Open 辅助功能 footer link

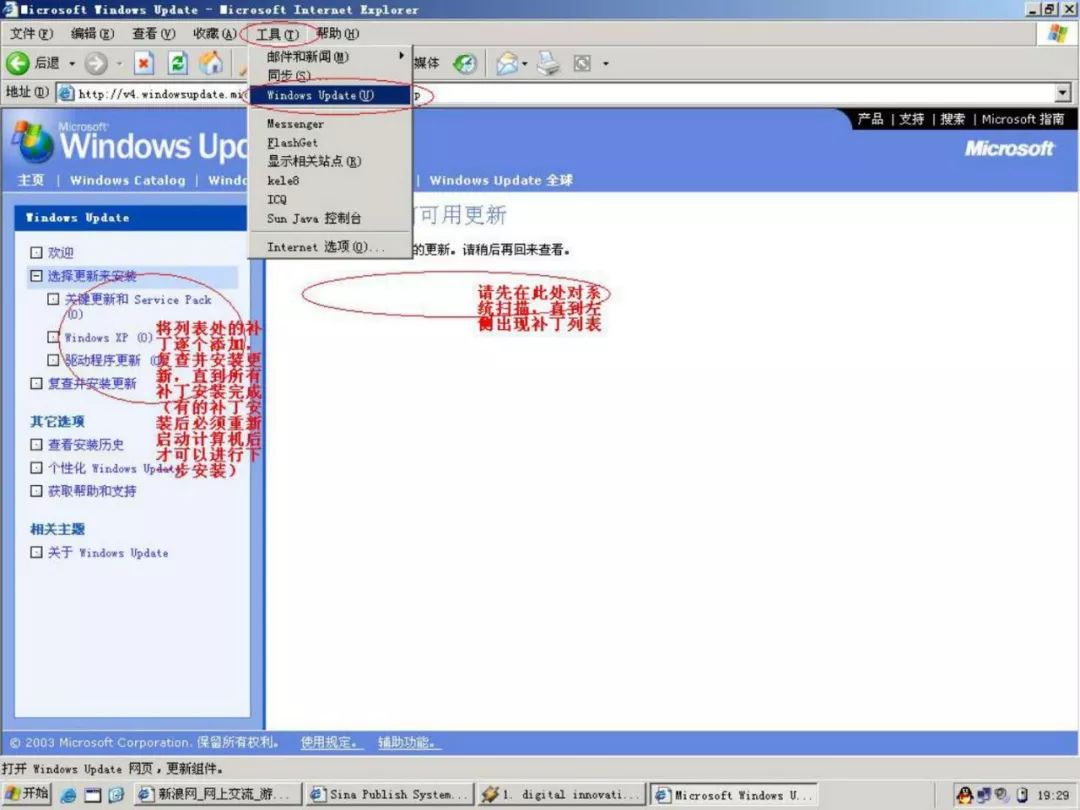[x=409, y=742]
